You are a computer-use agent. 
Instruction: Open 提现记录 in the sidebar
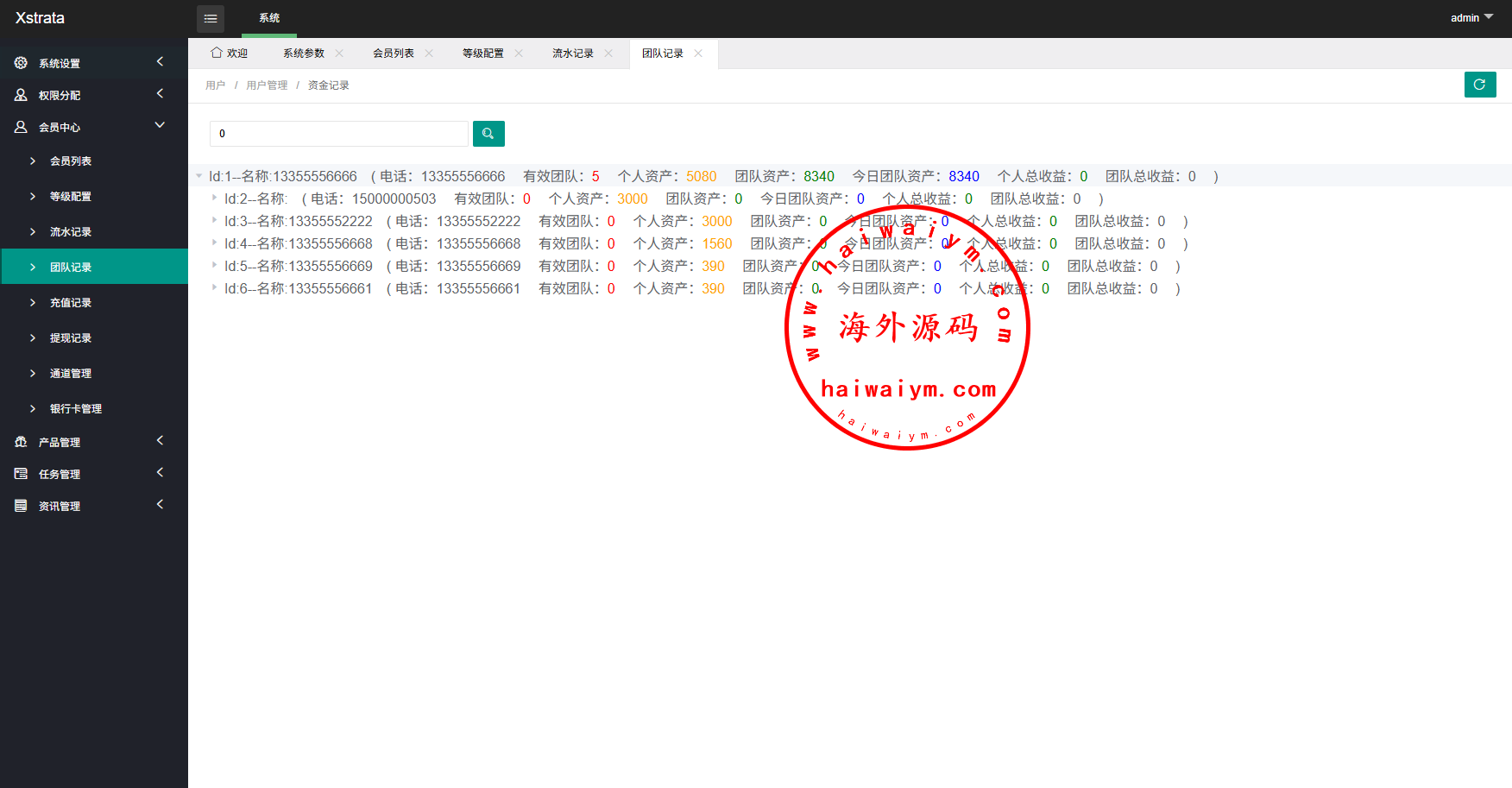(71, 338)
